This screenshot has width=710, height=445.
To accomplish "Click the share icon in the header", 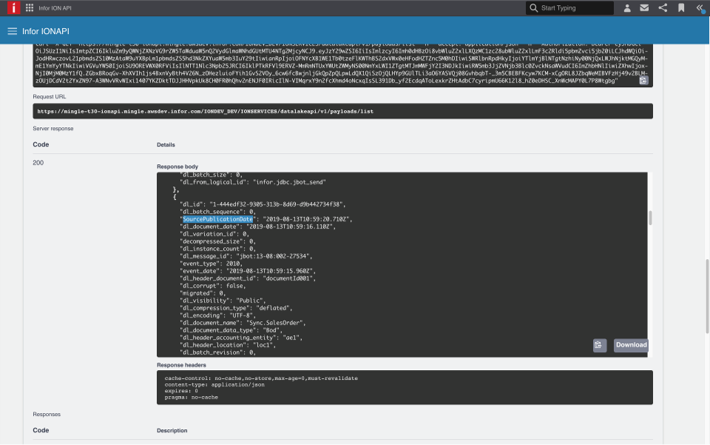I will (663, 8).
